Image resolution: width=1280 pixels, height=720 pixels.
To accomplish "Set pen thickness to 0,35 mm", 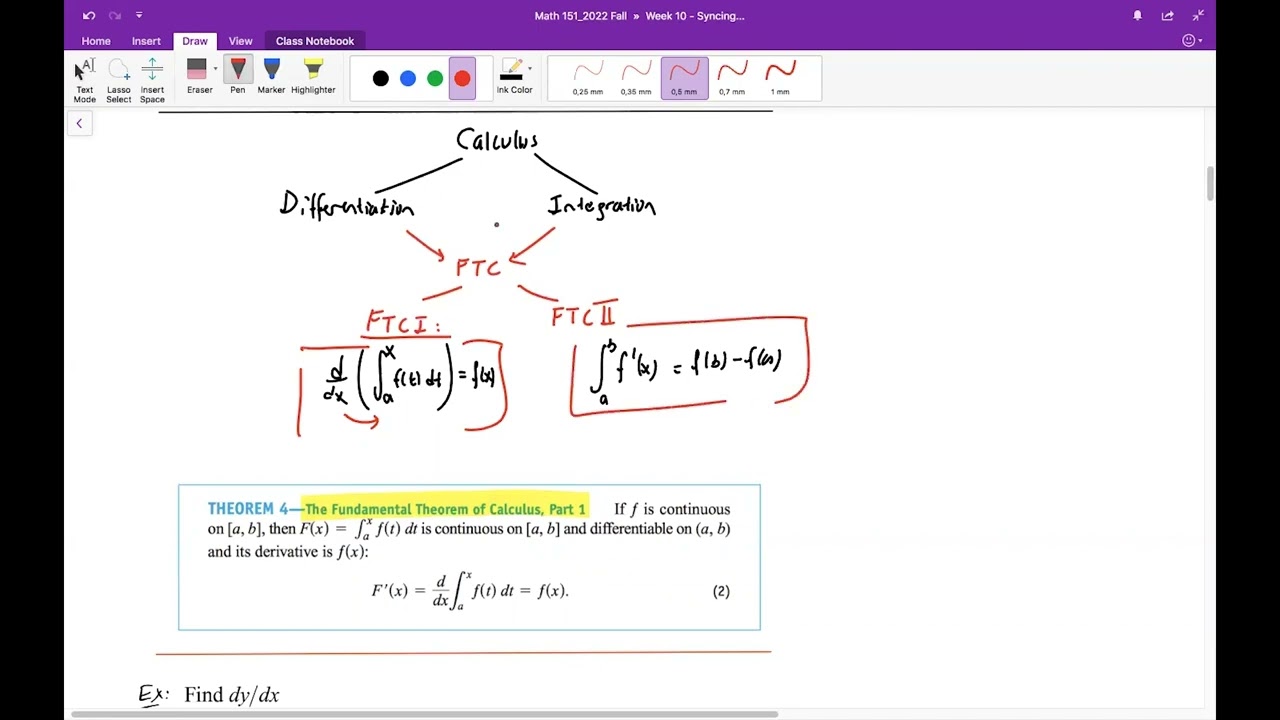I will coord(636,78).
